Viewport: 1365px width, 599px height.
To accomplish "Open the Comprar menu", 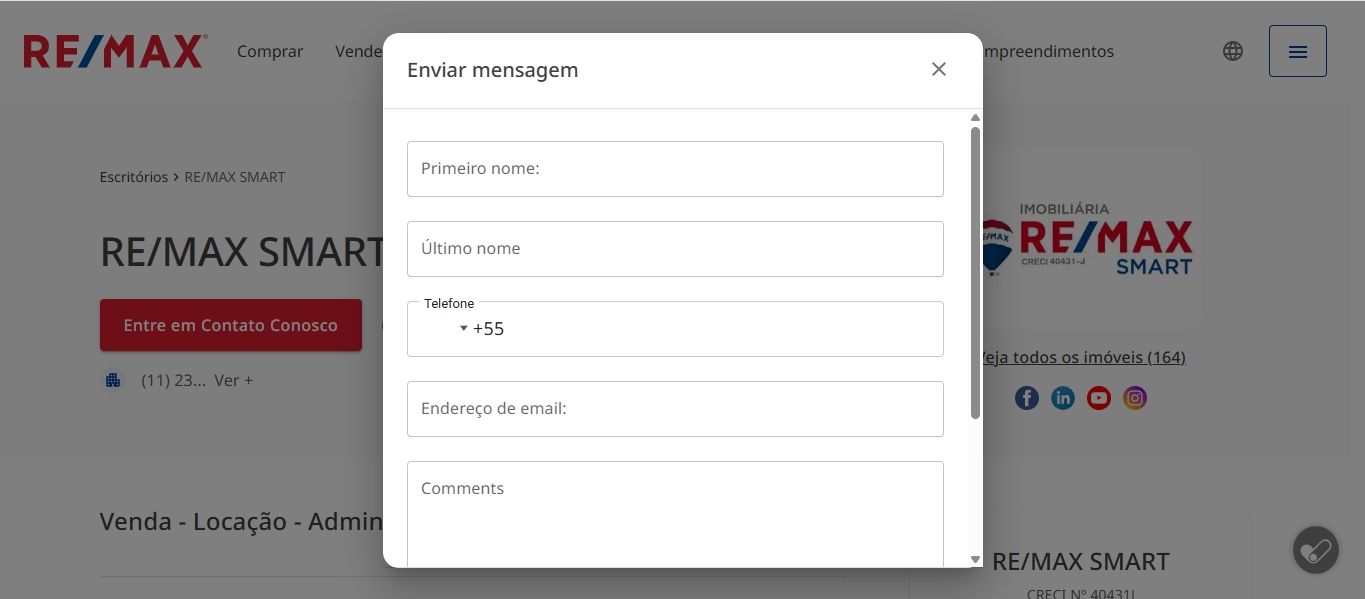I will pos(270,51).
